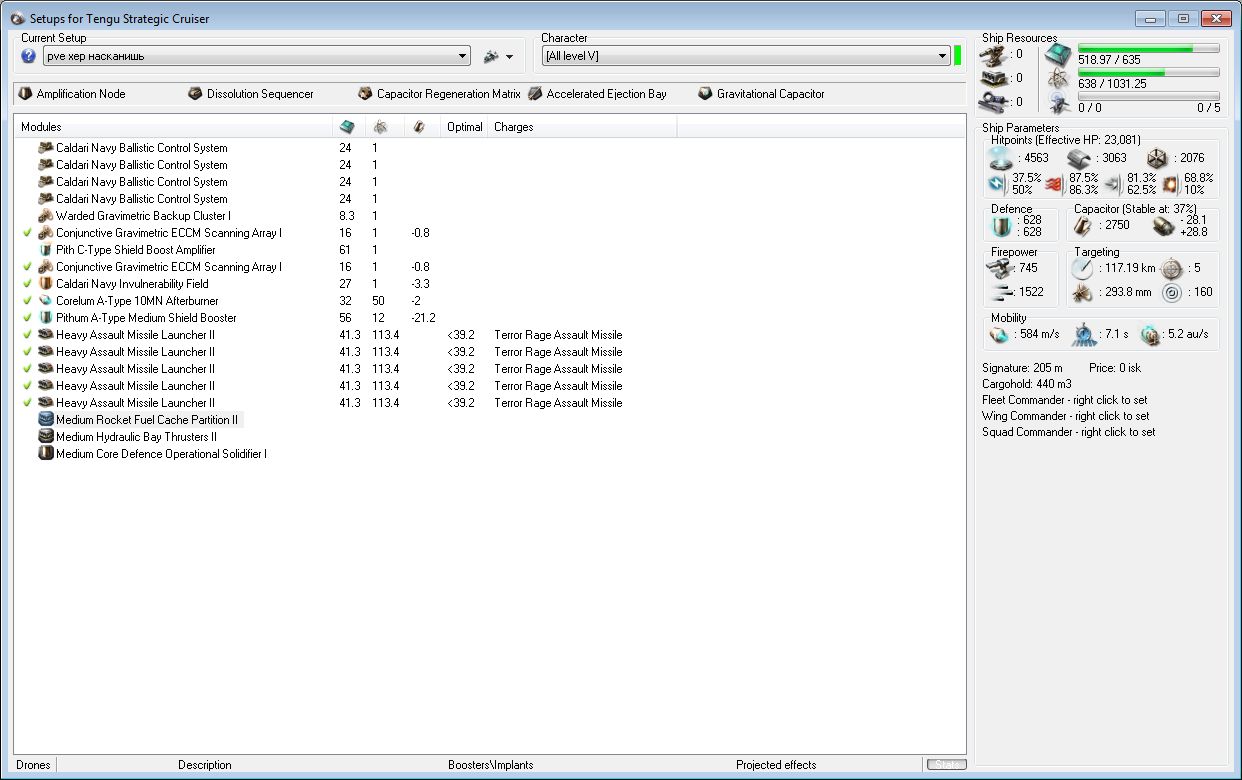Screen dimensions: 1242x780
Task: Click the EM resistance icon
Action: [996, 183]
